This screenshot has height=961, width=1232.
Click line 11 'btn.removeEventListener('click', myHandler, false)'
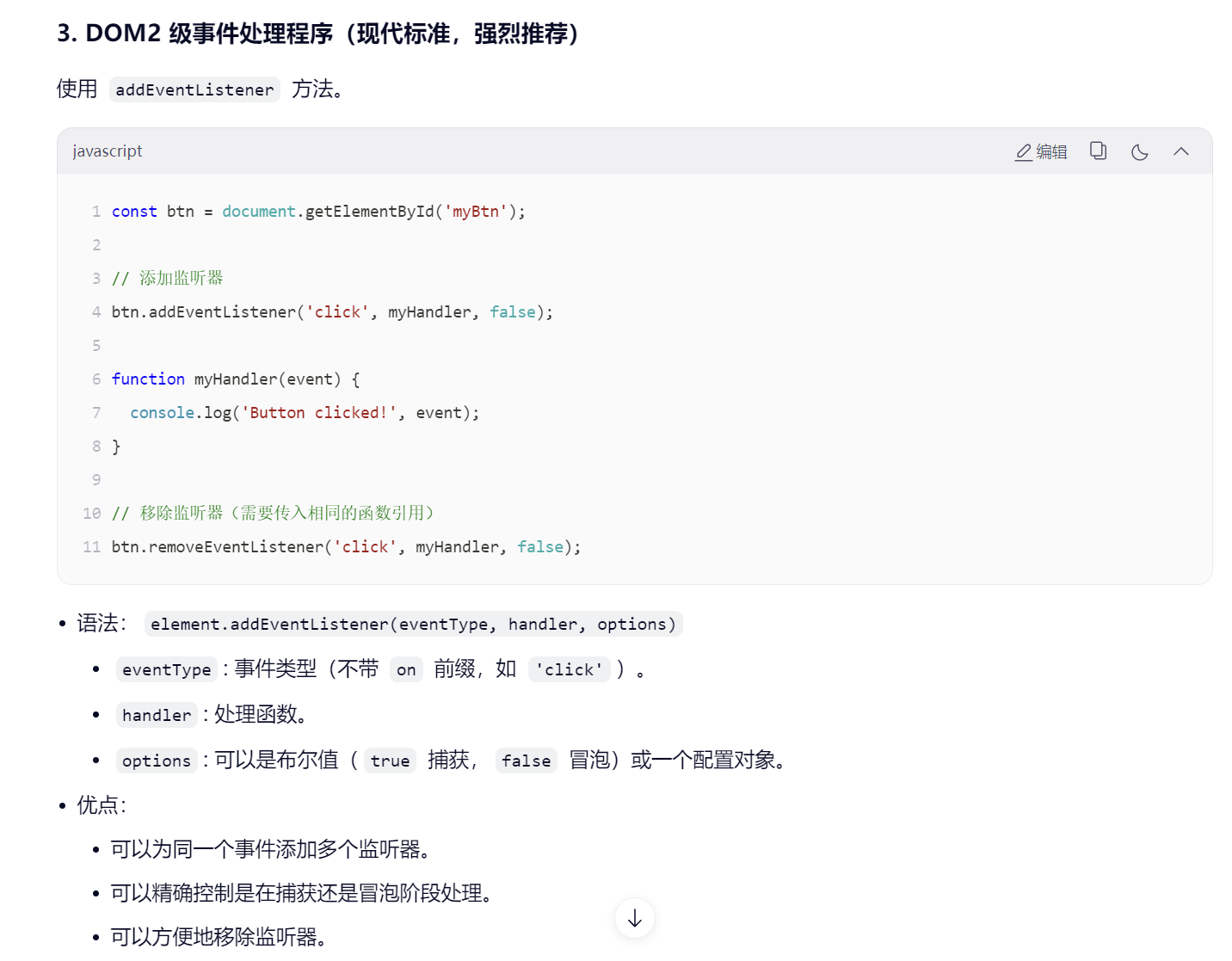[x=346, y=547]
